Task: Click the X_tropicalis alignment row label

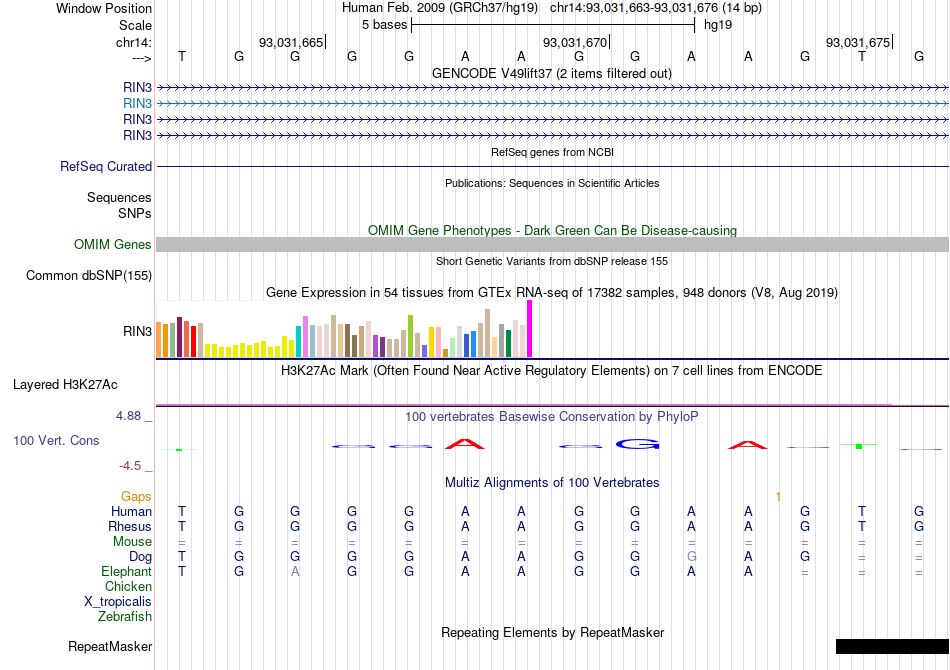Action: tap(118, 602)
